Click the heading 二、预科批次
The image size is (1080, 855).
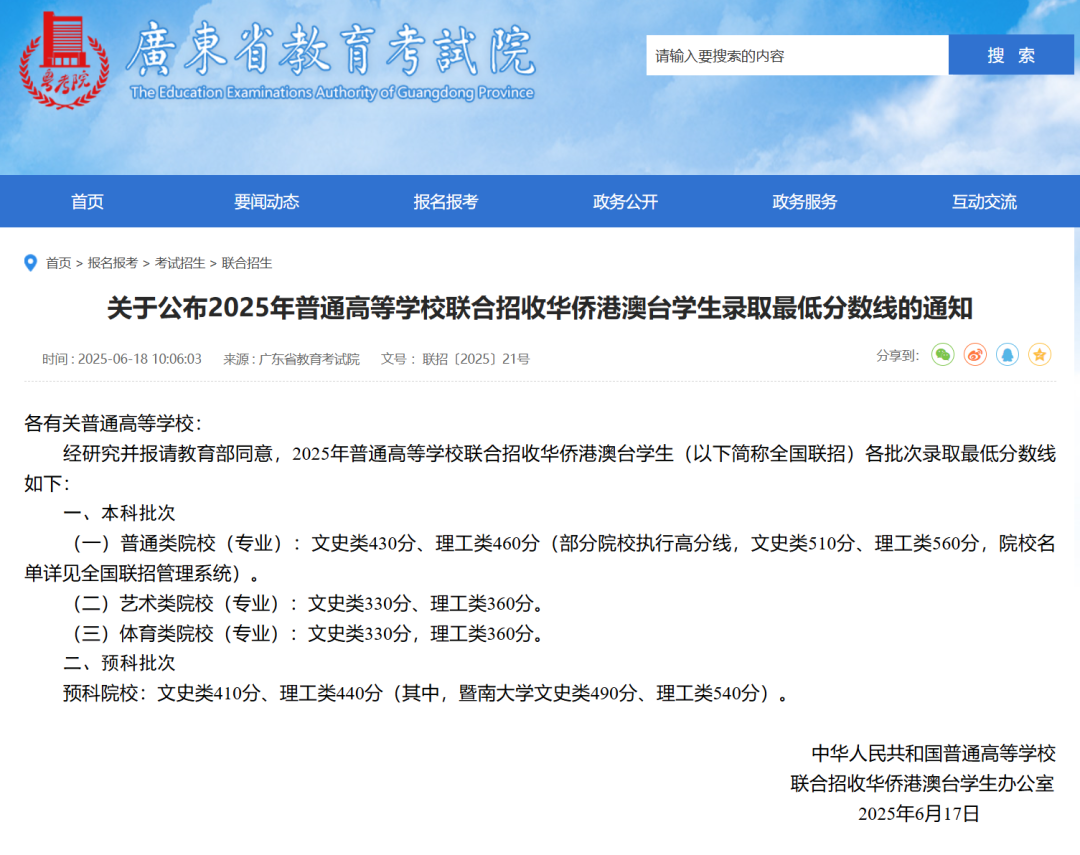(x=119, y=663)
